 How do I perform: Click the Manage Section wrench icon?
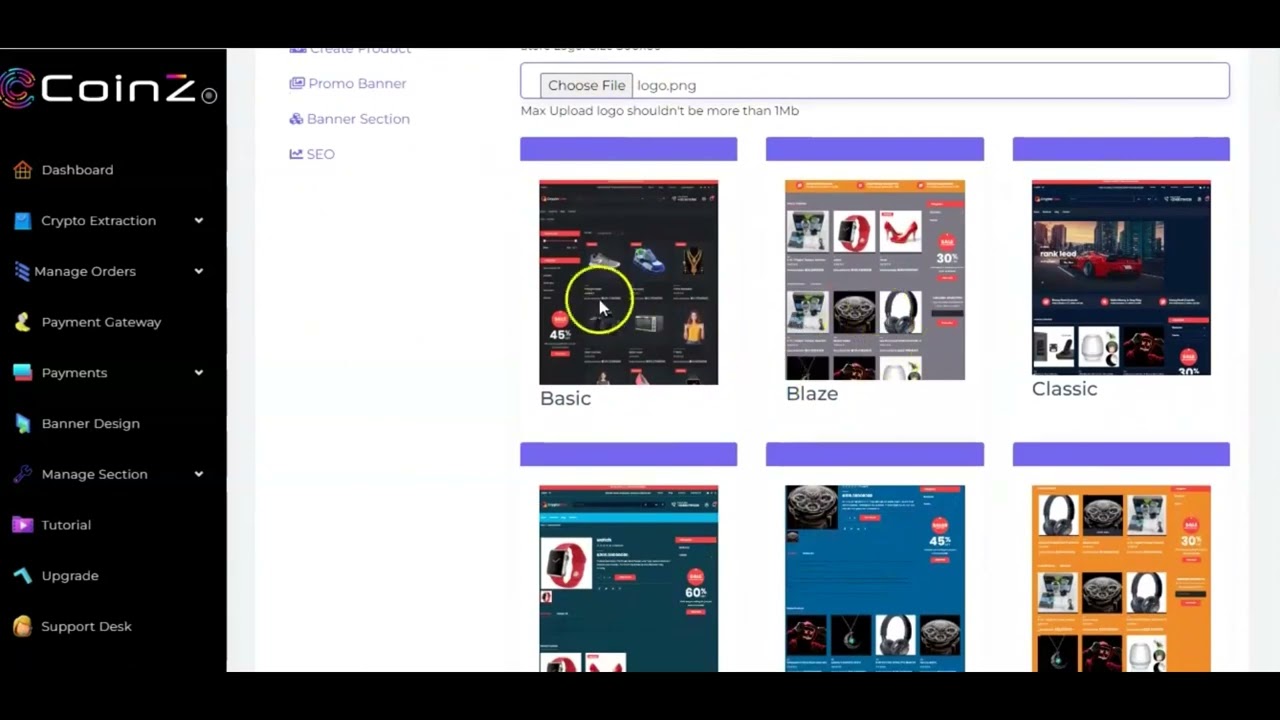[x=22, y=474]
